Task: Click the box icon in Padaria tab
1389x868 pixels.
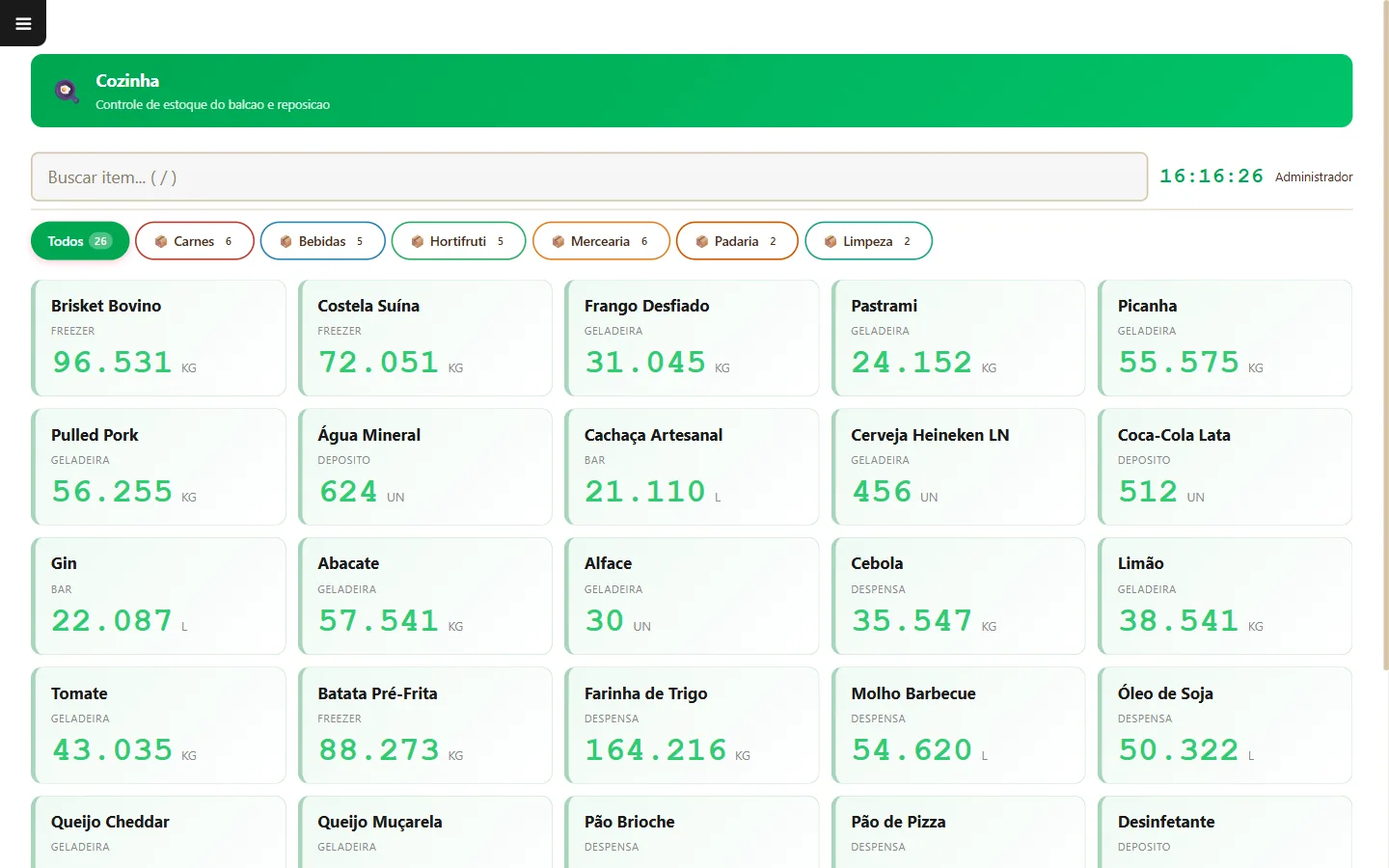Action: pos(701,241)
